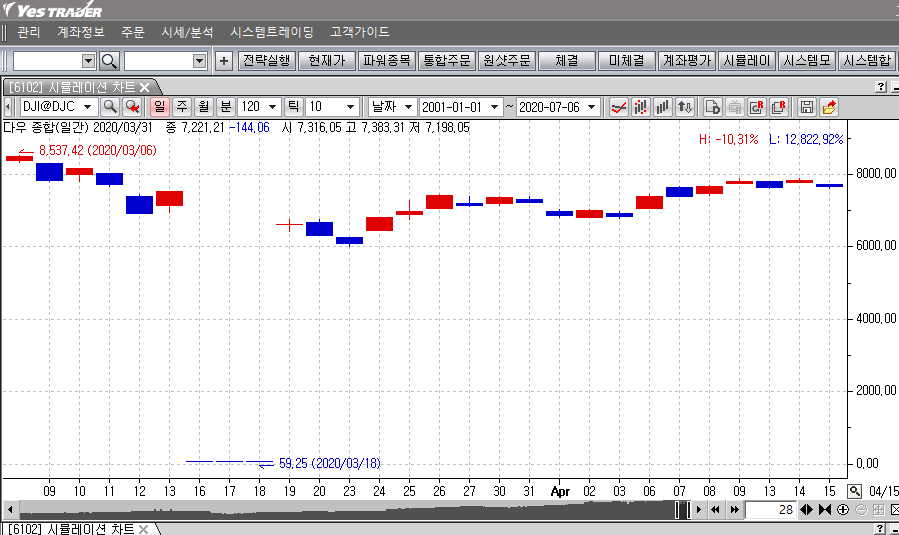This screenshot has width=899, height=535.
Task: Click the bar count field showing 28
Action: coord(770,510)
